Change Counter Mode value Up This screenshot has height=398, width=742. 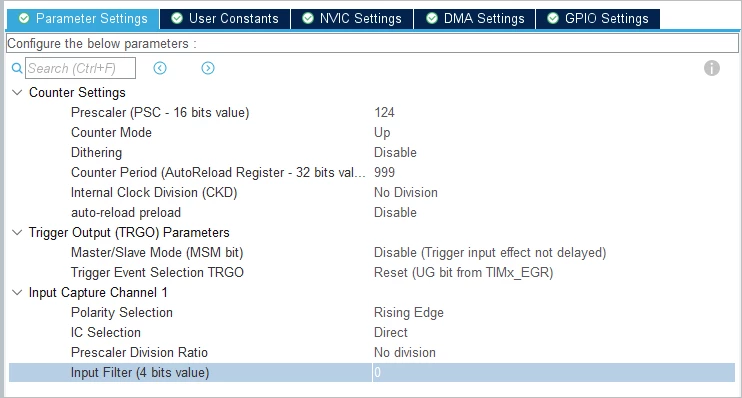(x=382, y=133)
